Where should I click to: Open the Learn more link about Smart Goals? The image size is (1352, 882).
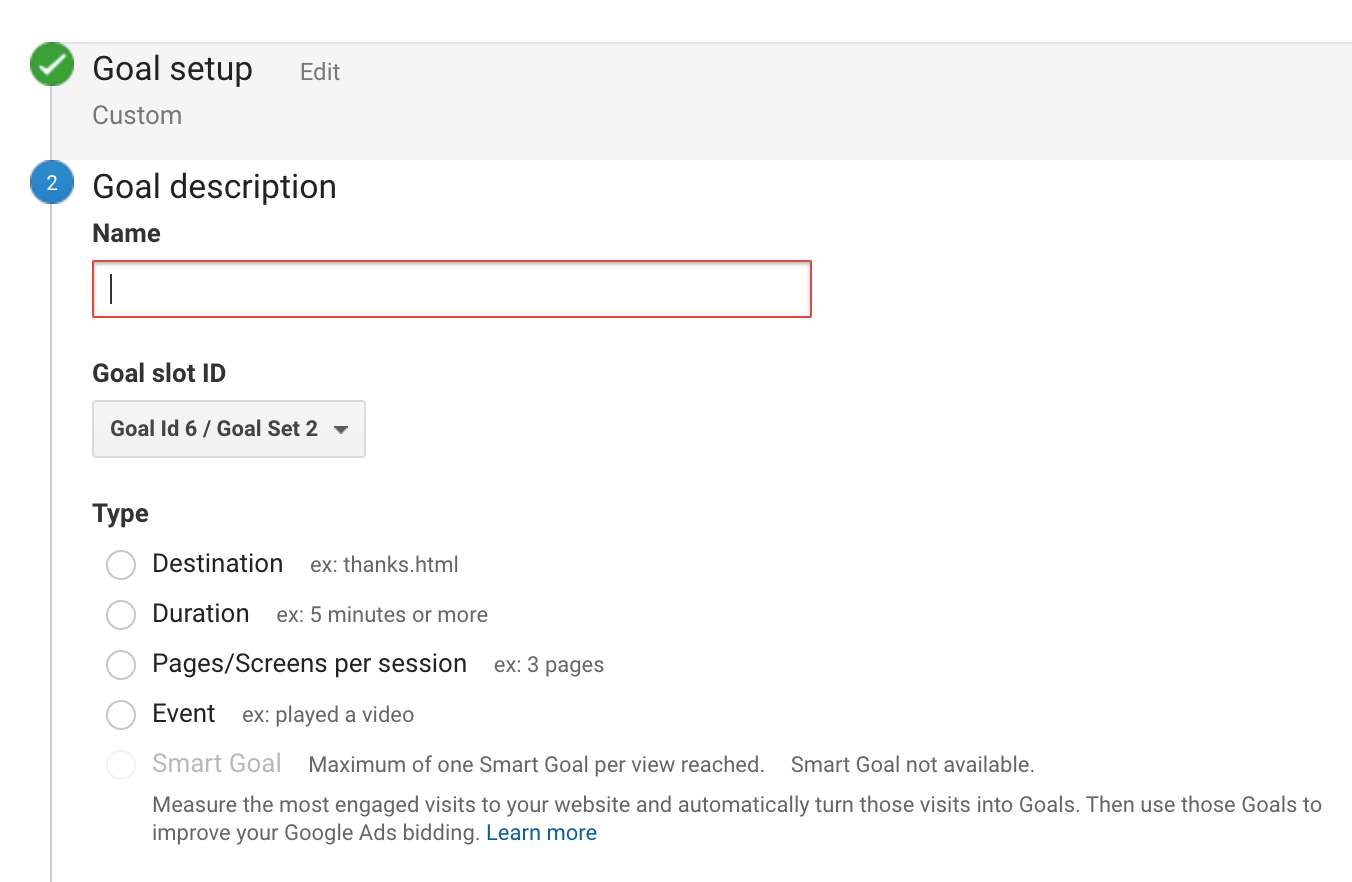point(541,832)
